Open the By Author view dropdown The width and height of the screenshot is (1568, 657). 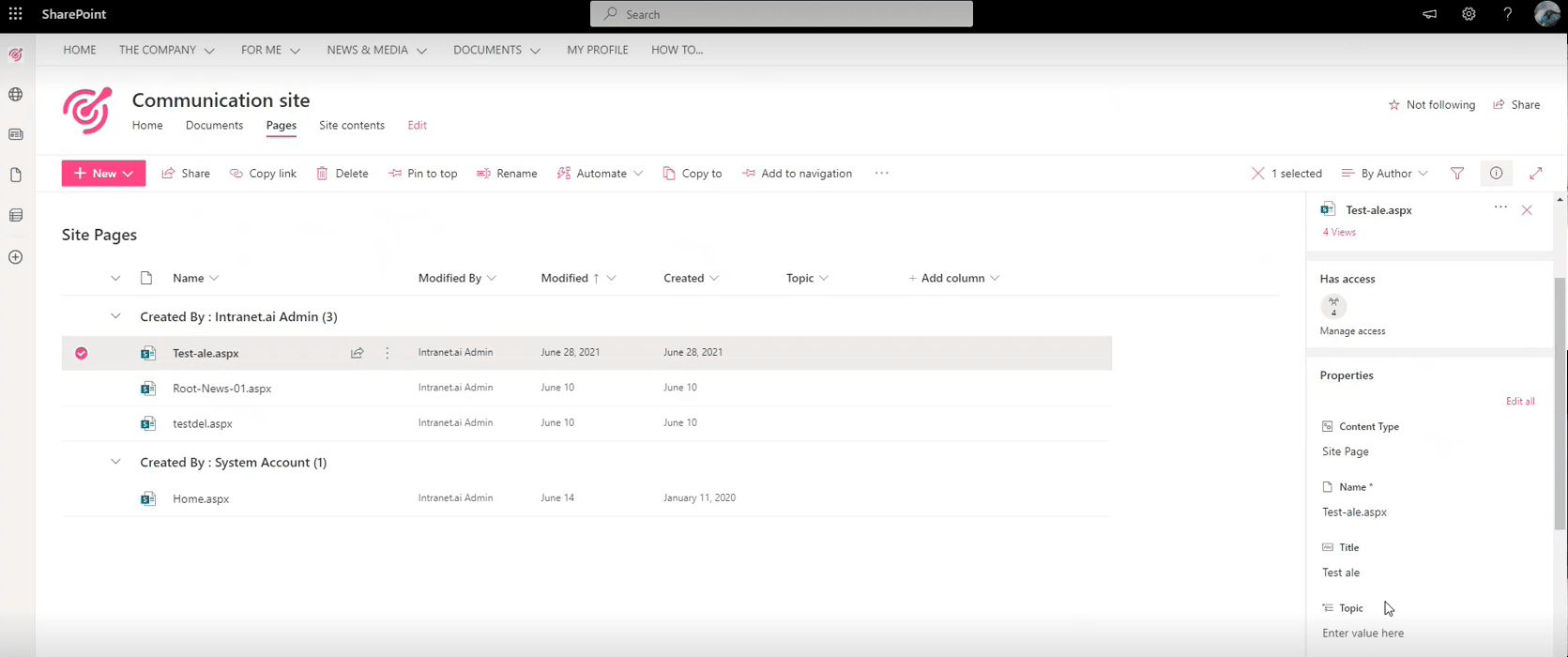click(x=1385, y=174)
